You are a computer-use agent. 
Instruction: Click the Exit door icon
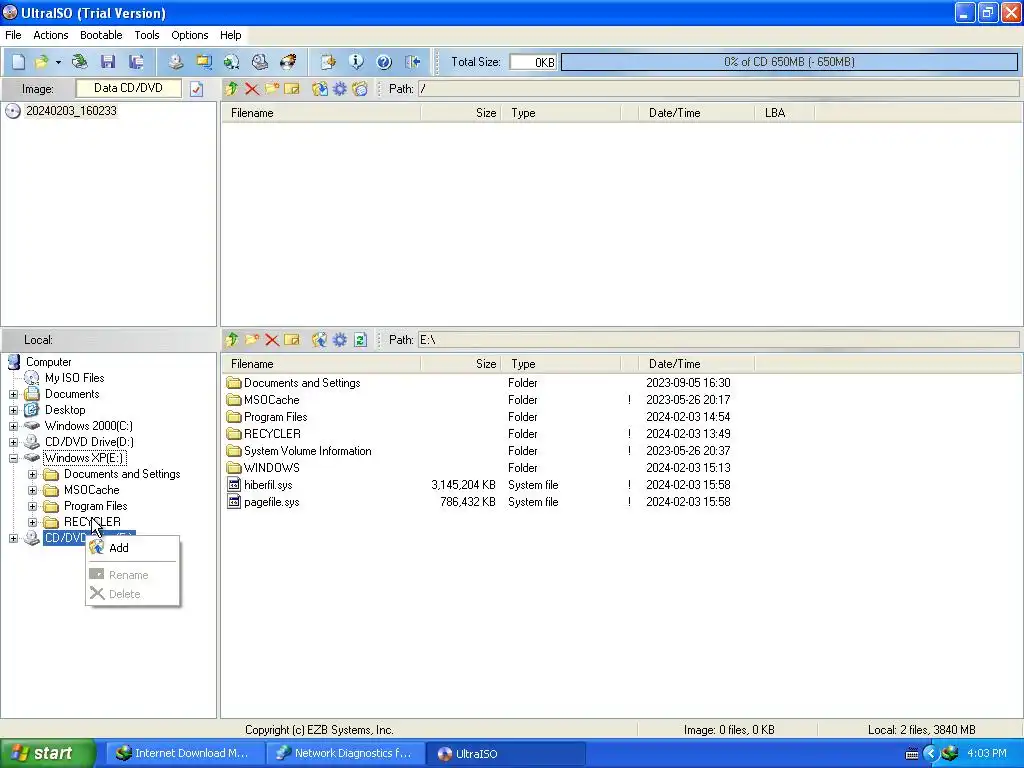tap(412, 62)
